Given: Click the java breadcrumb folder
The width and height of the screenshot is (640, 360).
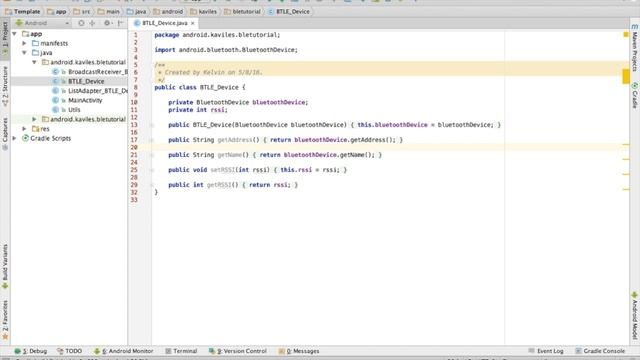Looking at the screenshot, I should (x=136, y=11).
